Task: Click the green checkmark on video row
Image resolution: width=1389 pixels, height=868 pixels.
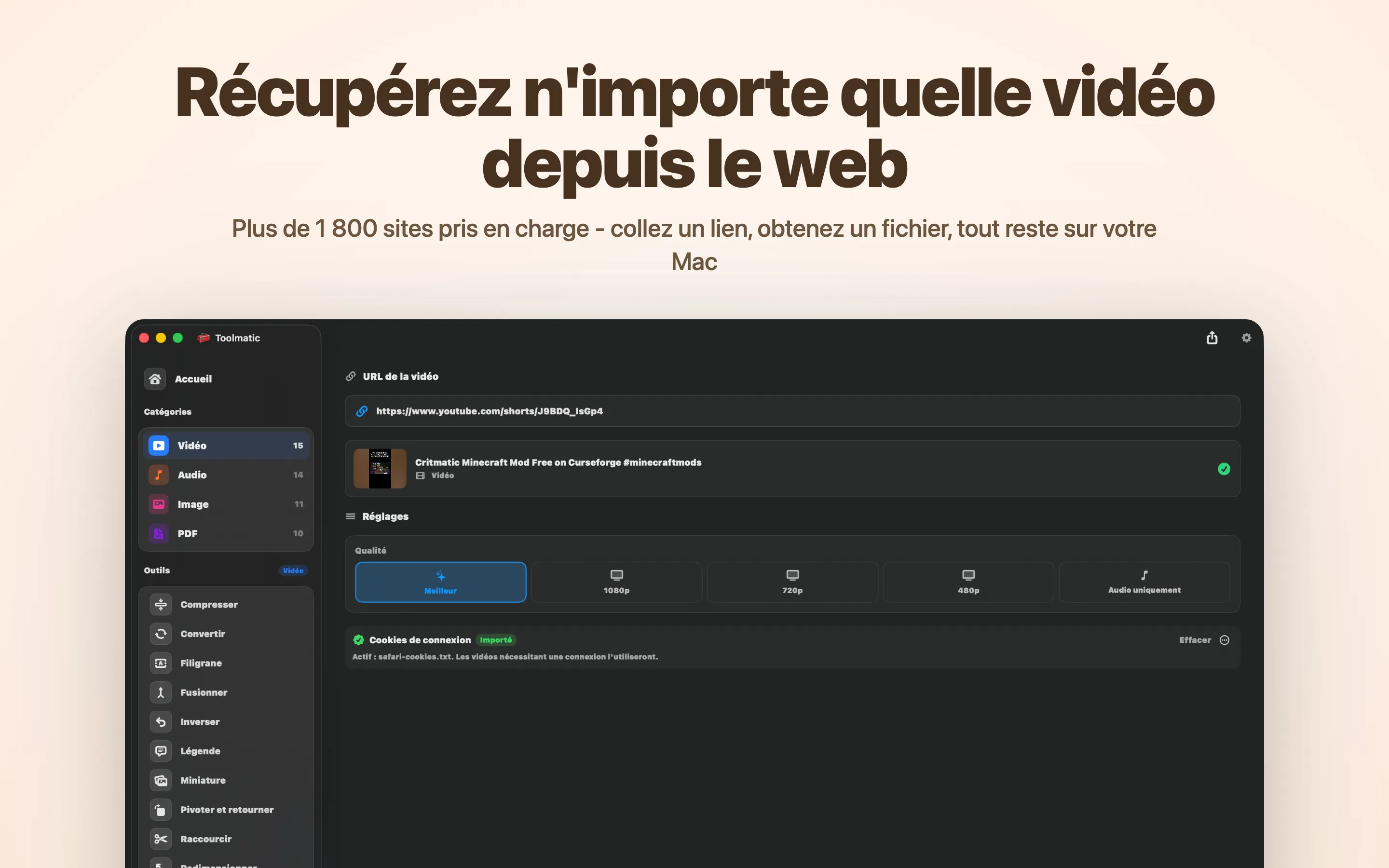Action: (x=1224, y=469)
